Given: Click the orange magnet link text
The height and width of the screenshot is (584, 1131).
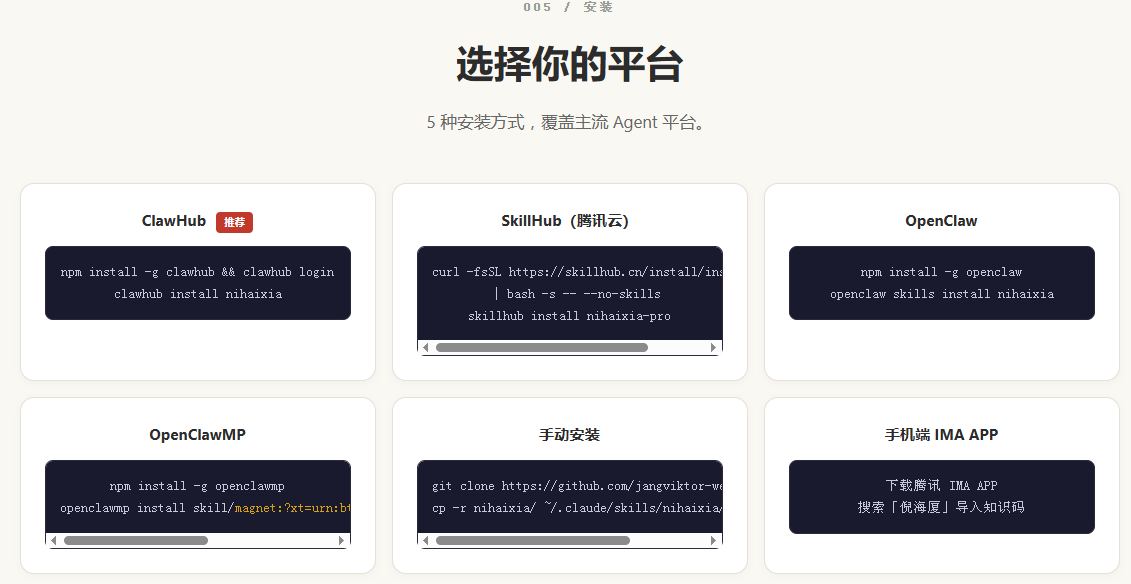Looking at the screenshot, I should (x=293, y=508).
